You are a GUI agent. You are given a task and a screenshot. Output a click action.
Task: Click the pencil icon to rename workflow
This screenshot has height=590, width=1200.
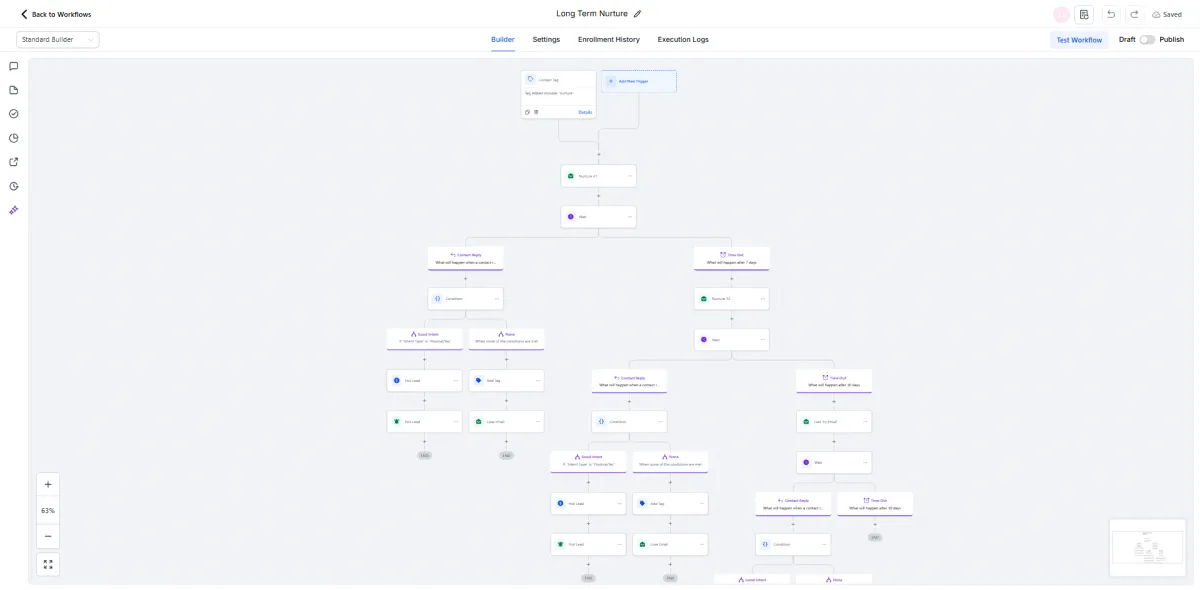638,14
